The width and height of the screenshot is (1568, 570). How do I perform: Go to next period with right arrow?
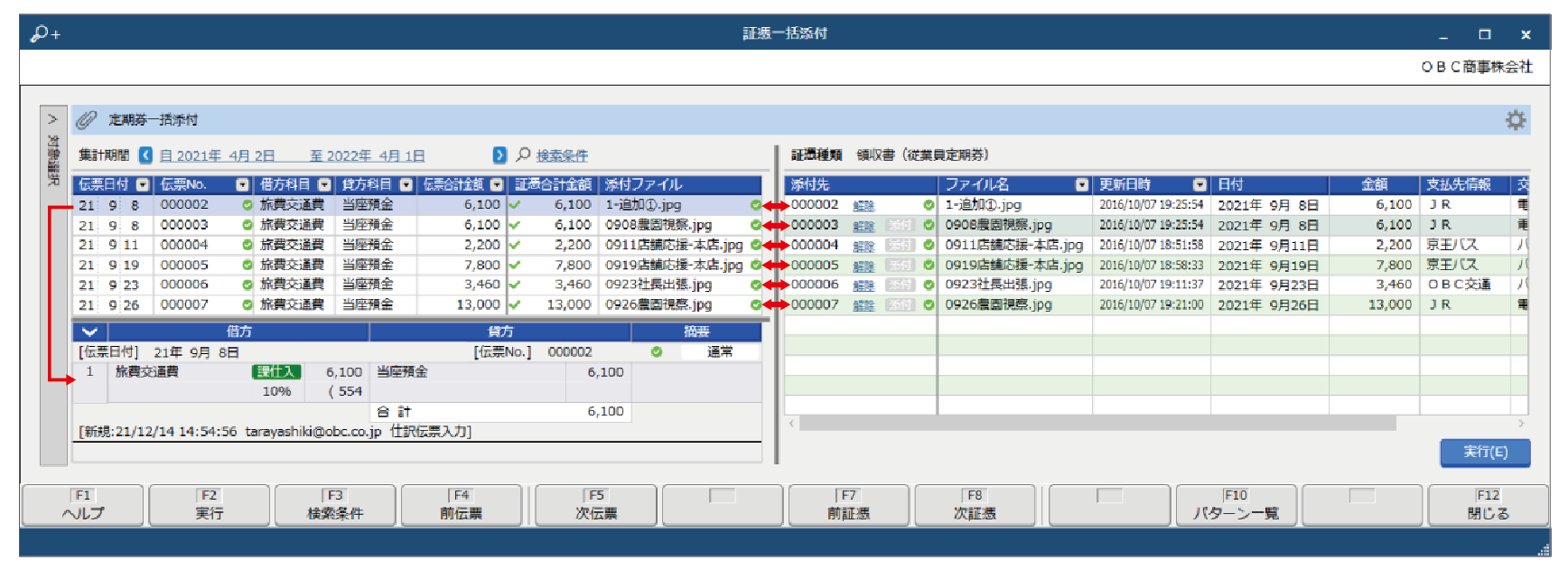(500, 155)
